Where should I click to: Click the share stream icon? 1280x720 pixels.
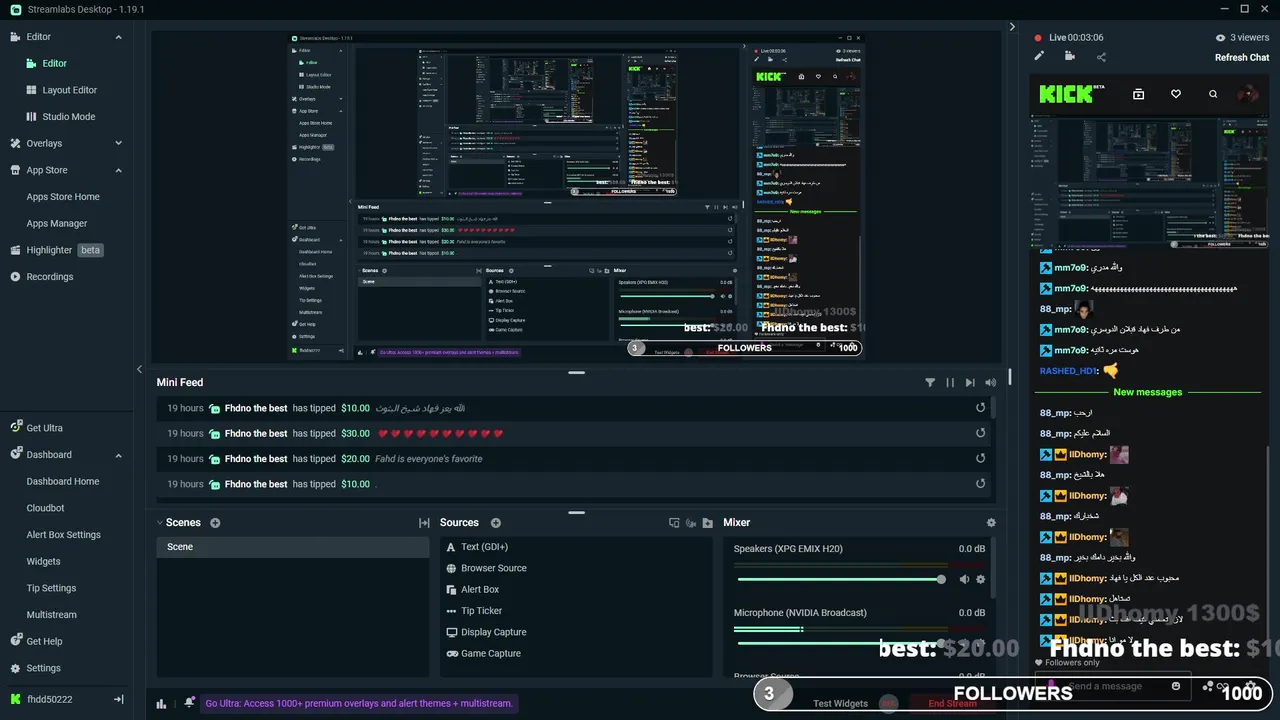(x=1101, y=57)
